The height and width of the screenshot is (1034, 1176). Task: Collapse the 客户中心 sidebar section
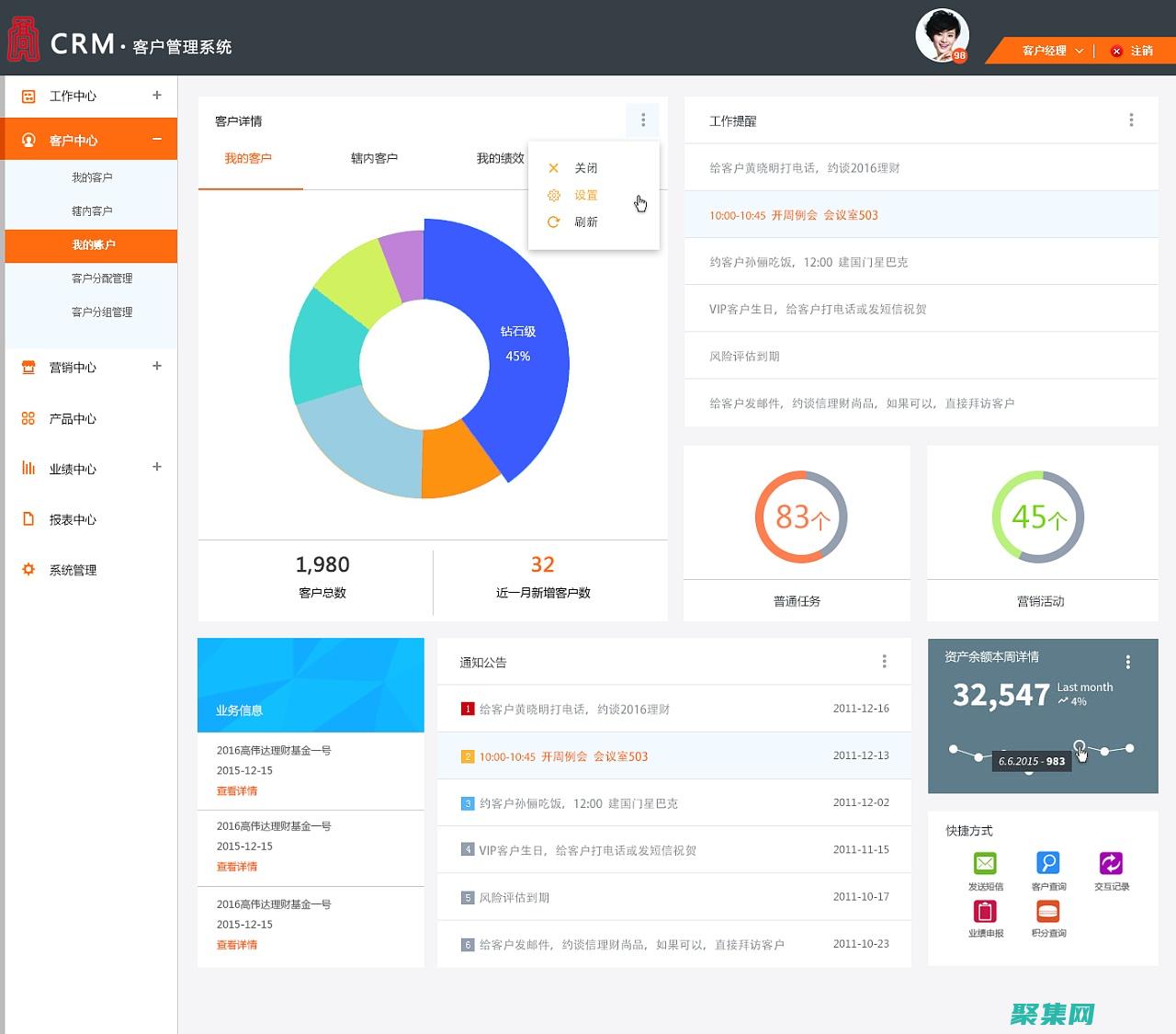tap(156, 139)
